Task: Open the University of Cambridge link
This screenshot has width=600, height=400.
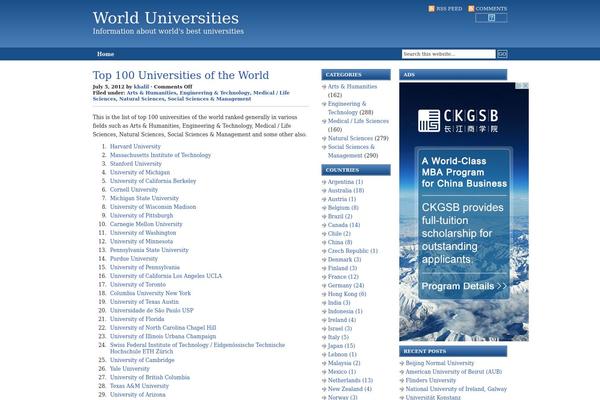Action: point(142,360)
